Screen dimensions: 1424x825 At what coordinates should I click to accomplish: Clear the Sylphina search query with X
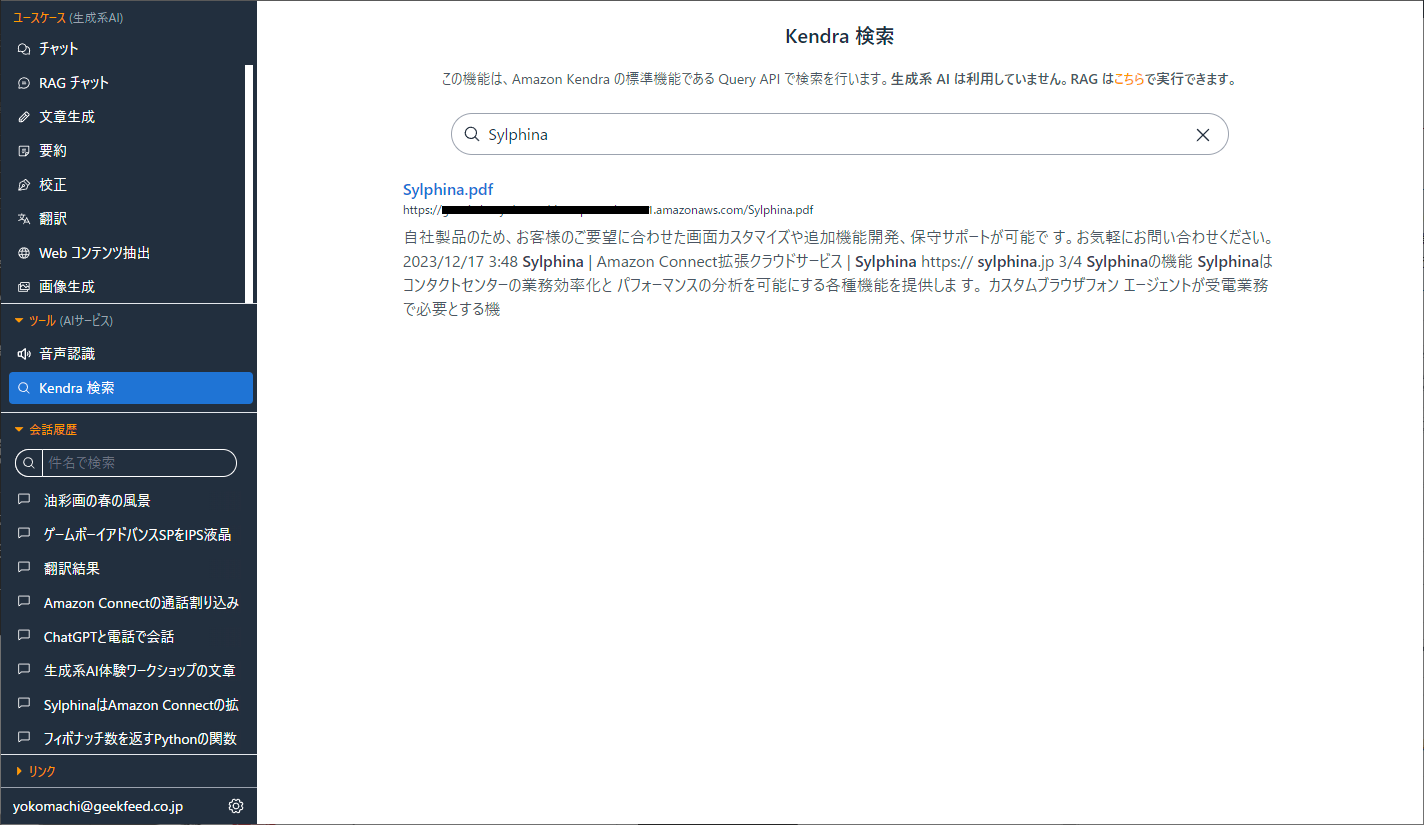click(x=1203, y=135)
